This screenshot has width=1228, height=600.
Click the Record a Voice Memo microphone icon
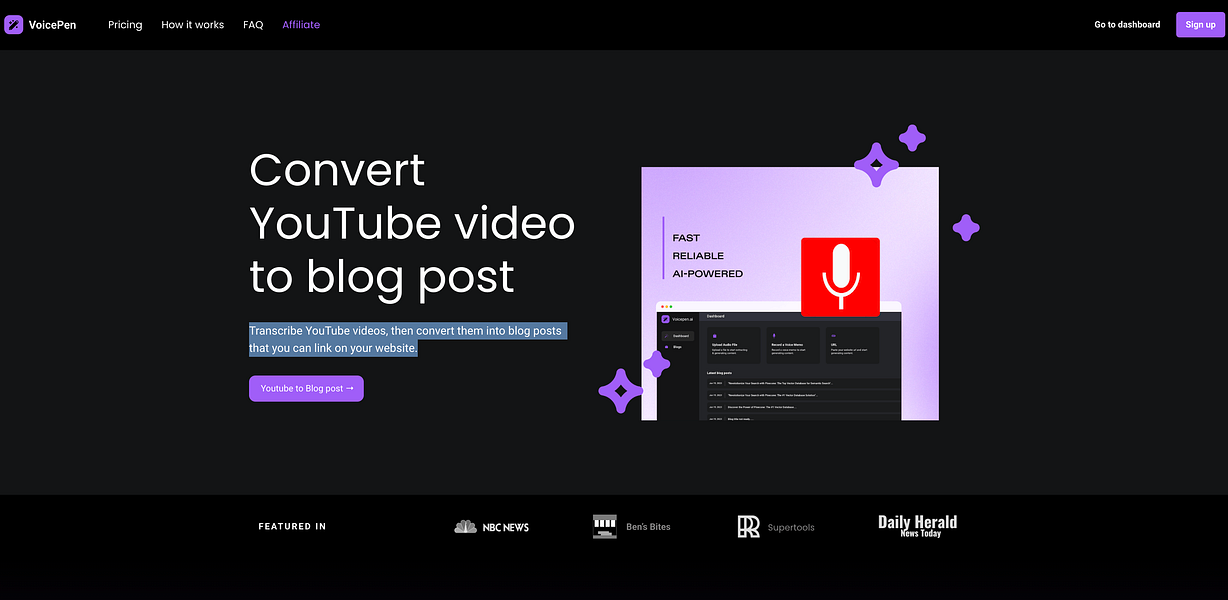coord(774,335)
